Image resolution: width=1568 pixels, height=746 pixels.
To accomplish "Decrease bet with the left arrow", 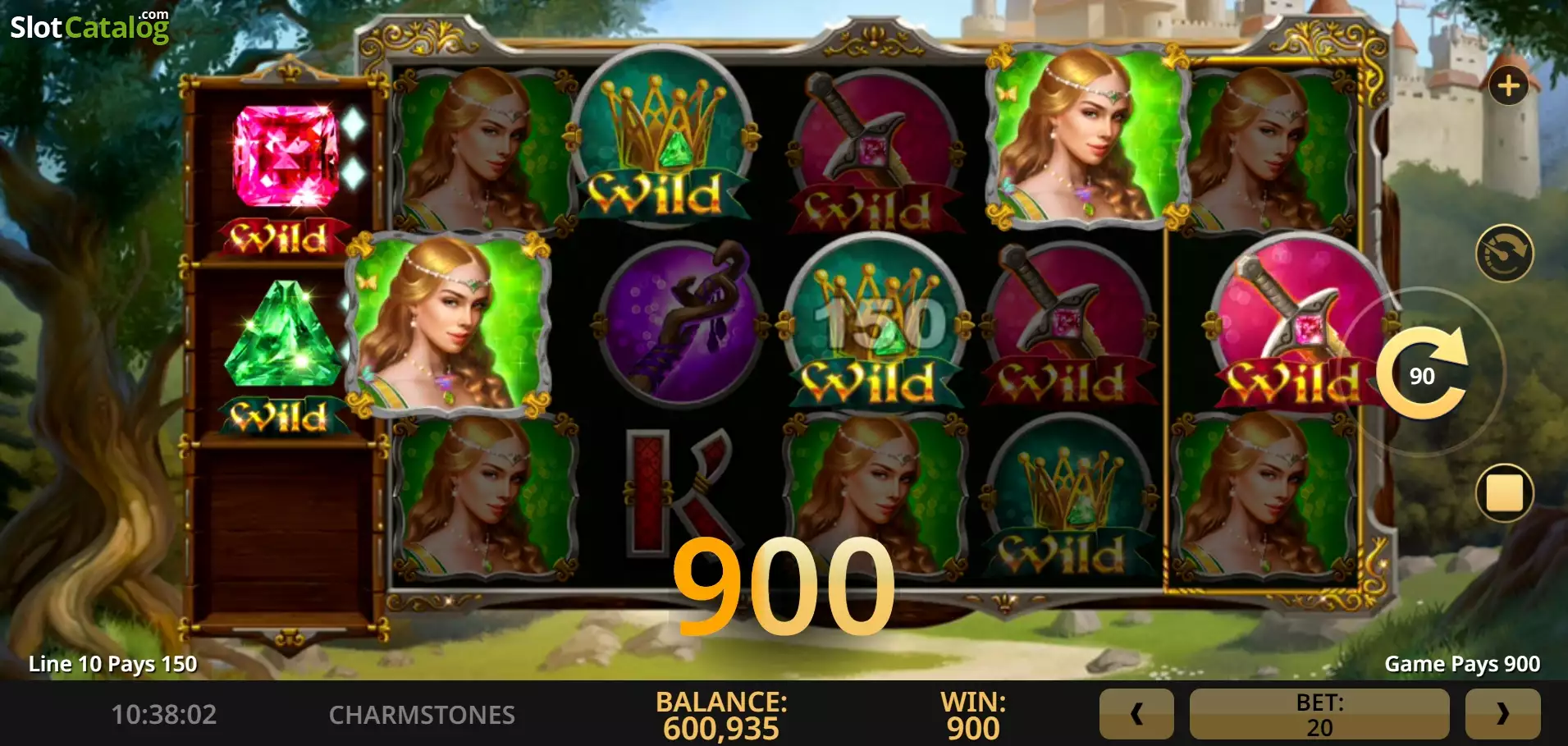I will click(1136, 713).
